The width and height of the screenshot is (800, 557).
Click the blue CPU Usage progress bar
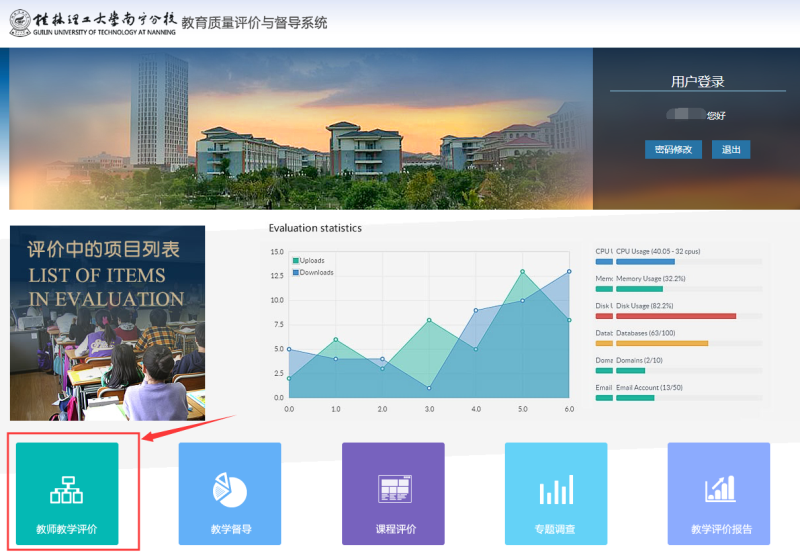(x=645, y=262)
